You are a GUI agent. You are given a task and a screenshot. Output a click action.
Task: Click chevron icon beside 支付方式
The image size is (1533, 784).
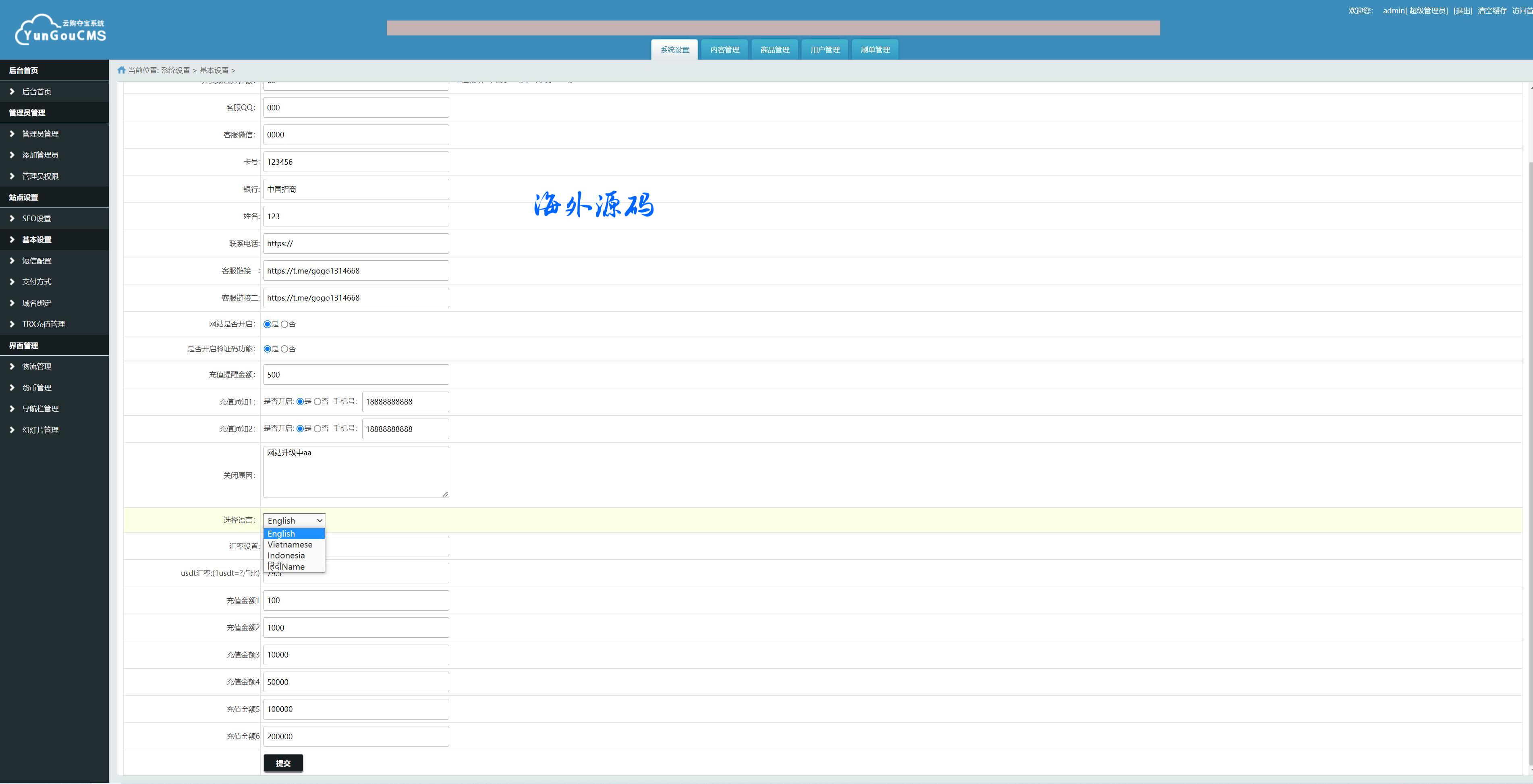click(12, 282)
